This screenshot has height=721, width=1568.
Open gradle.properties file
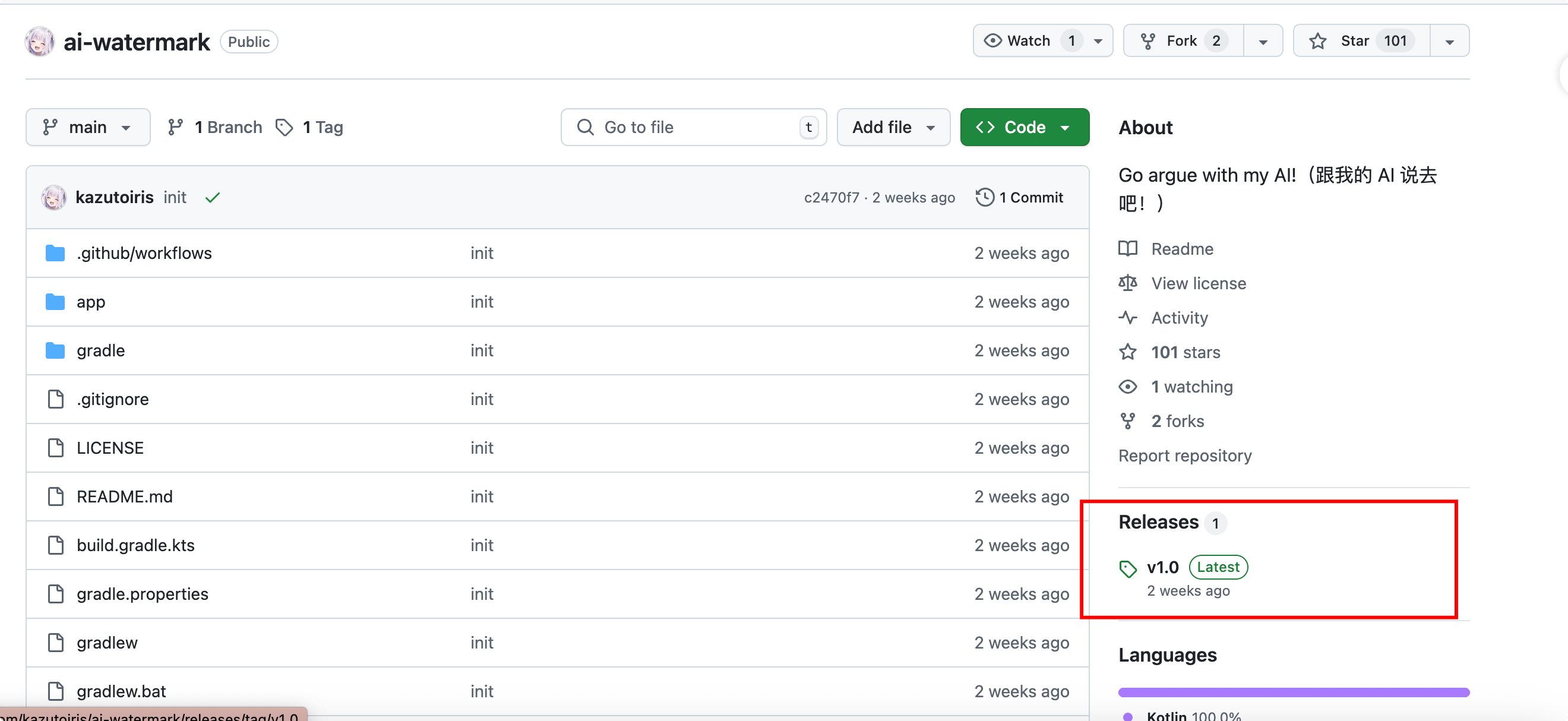[143, 594]
